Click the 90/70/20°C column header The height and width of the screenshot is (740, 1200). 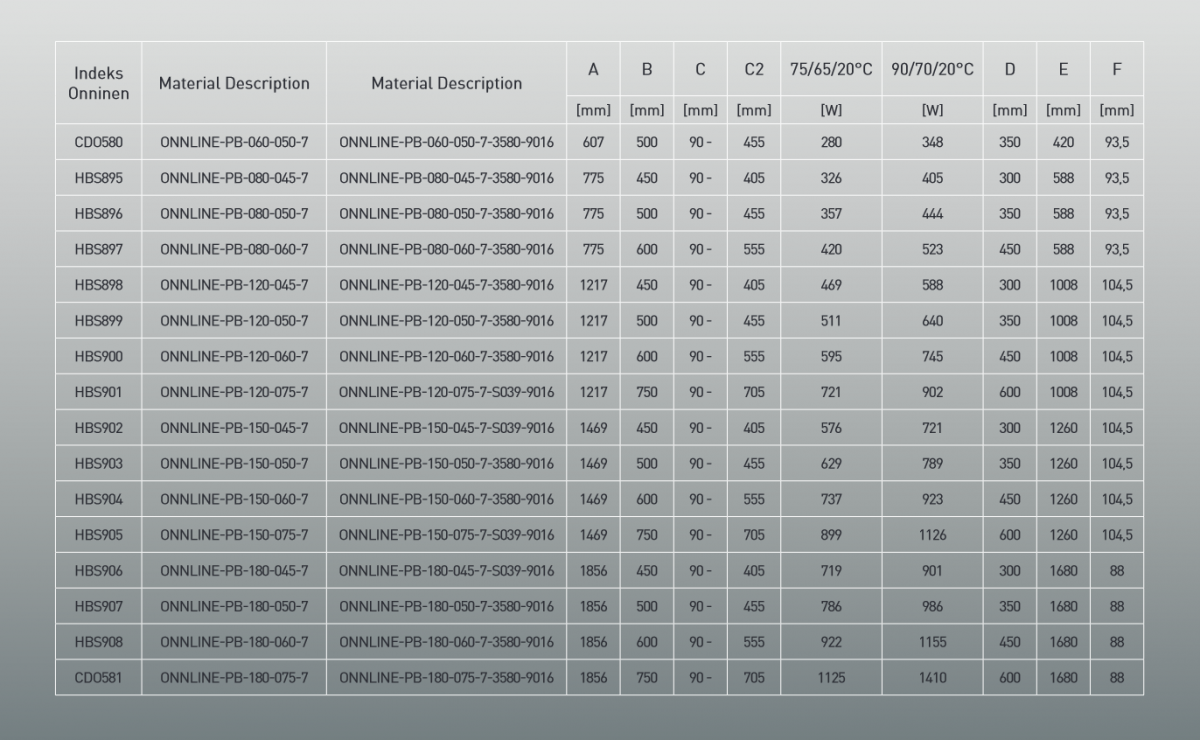(931, 69)
